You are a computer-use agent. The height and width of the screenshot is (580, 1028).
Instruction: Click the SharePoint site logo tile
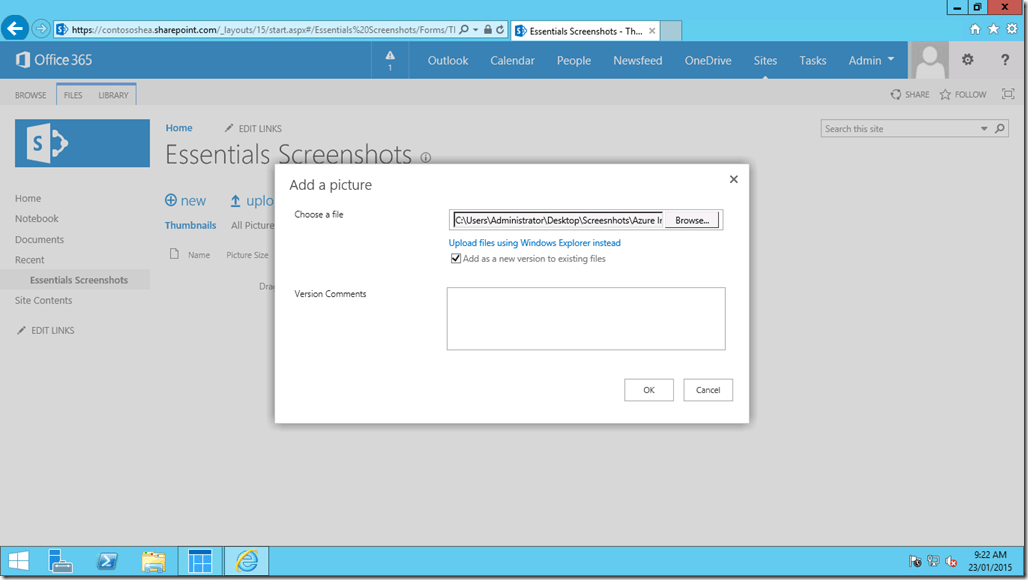81,143
